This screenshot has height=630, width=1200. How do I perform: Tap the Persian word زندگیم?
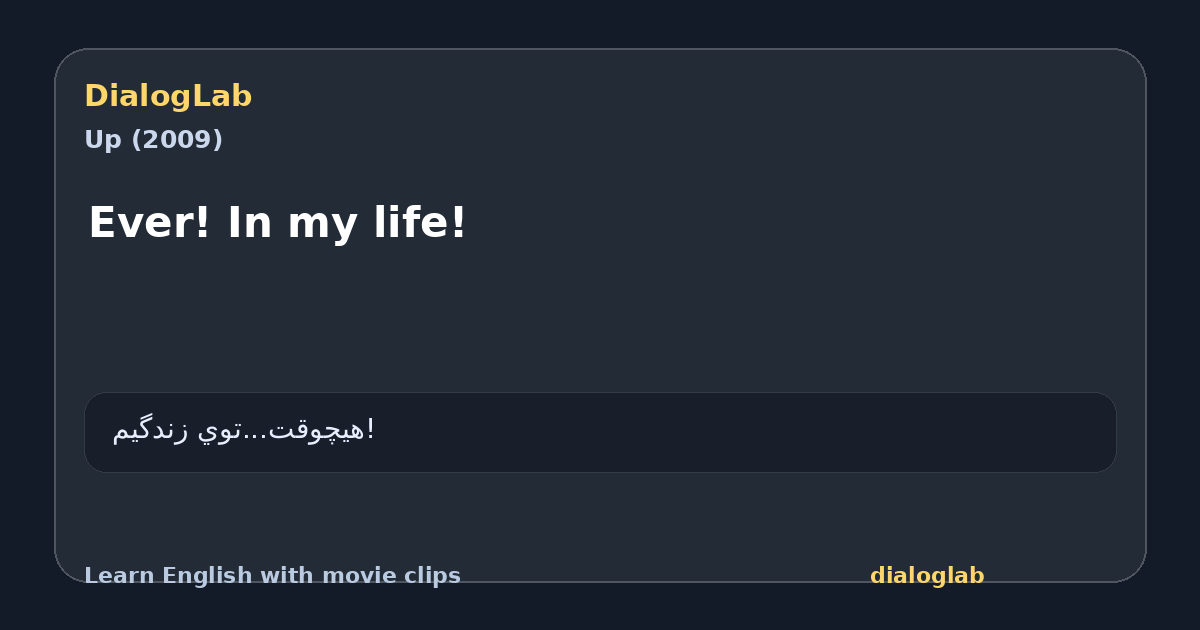point(150,431)
